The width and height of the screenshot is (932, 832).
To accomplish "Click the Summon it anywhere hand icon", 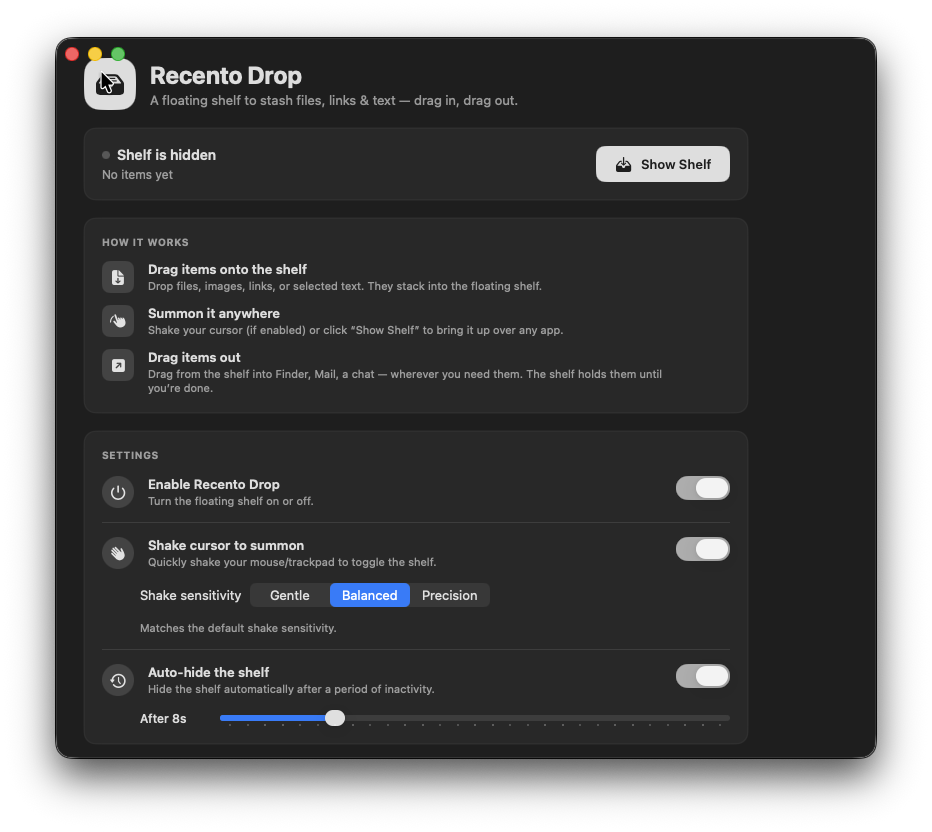I will 118,321.
